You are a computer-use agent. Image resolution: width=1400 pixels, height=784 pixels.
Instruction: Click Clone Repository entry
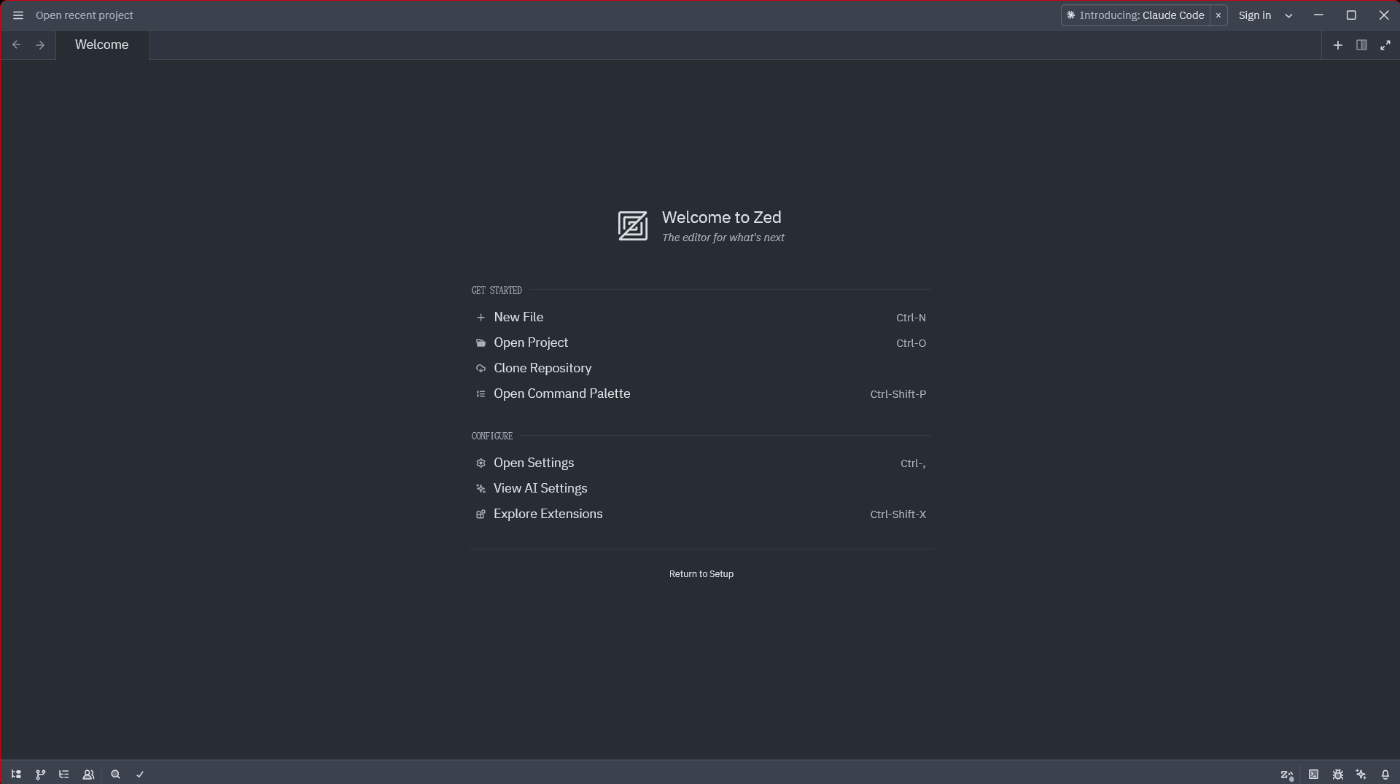pyautogui.click(x=700, y=368)
